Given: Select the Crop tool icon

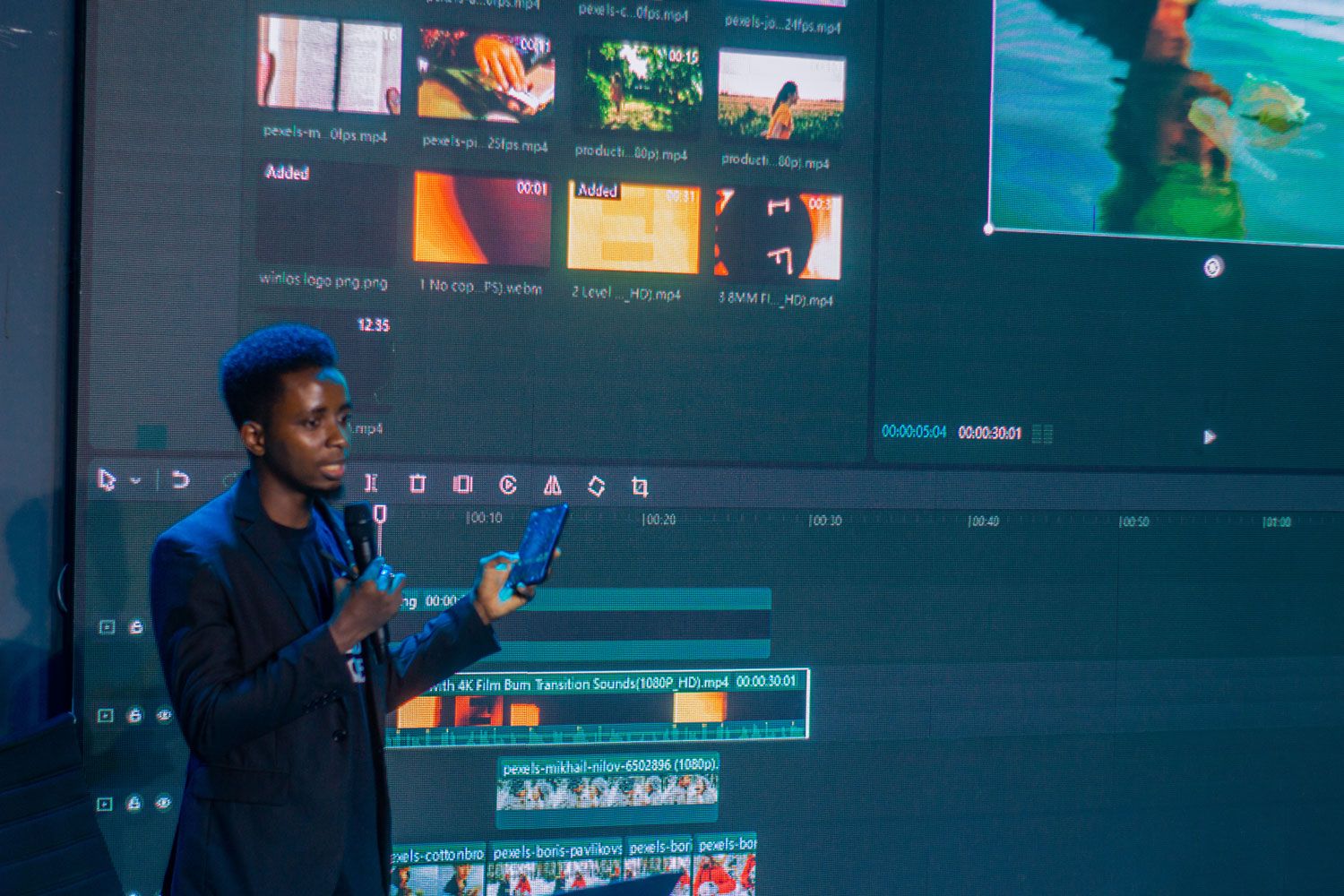Looking at the screenshot, I should 639,487.
